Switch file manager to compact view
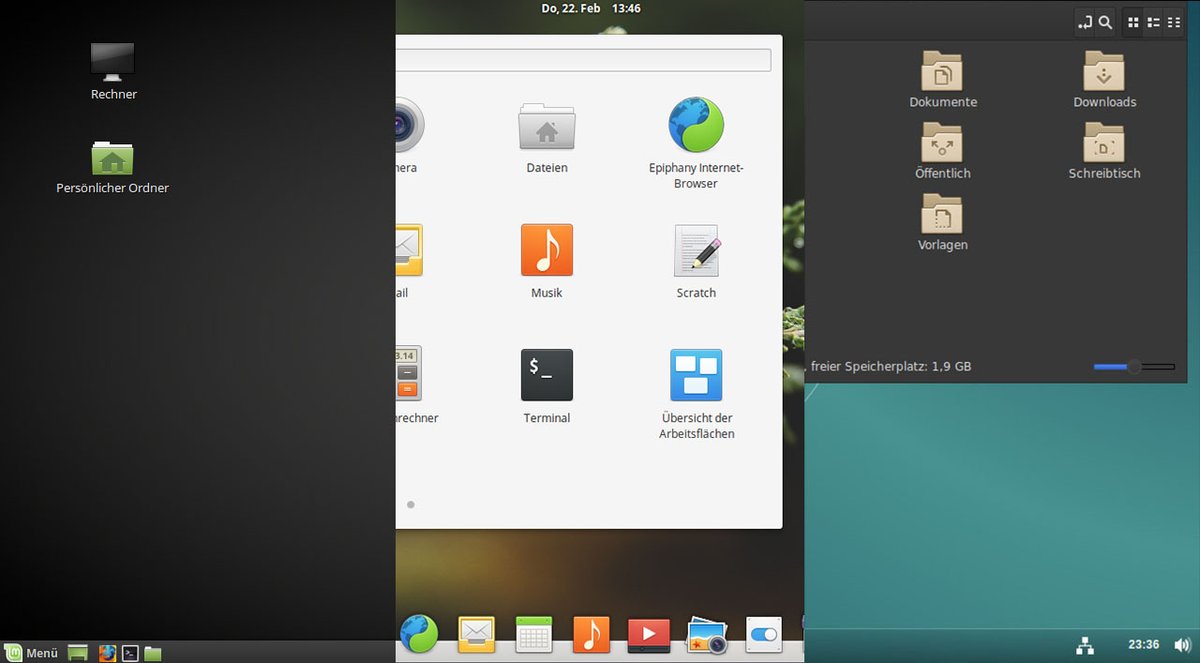This screenshot has width=1200, height=663. [x=1173, y=22]
